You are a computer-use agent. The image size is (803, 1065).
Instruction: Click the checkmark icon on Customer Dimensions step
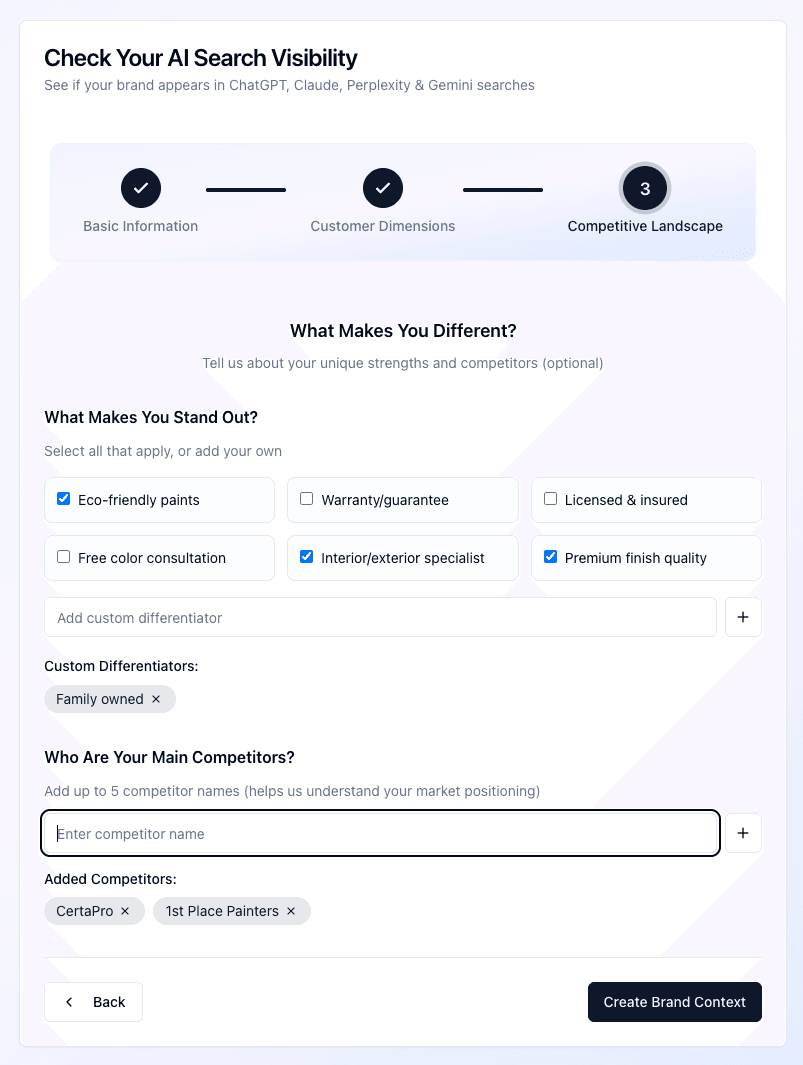383,188
